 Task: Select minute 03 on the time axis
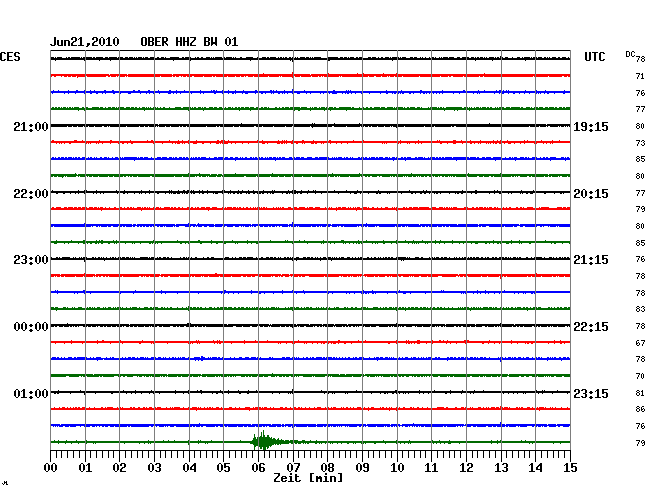coord(154,467)
